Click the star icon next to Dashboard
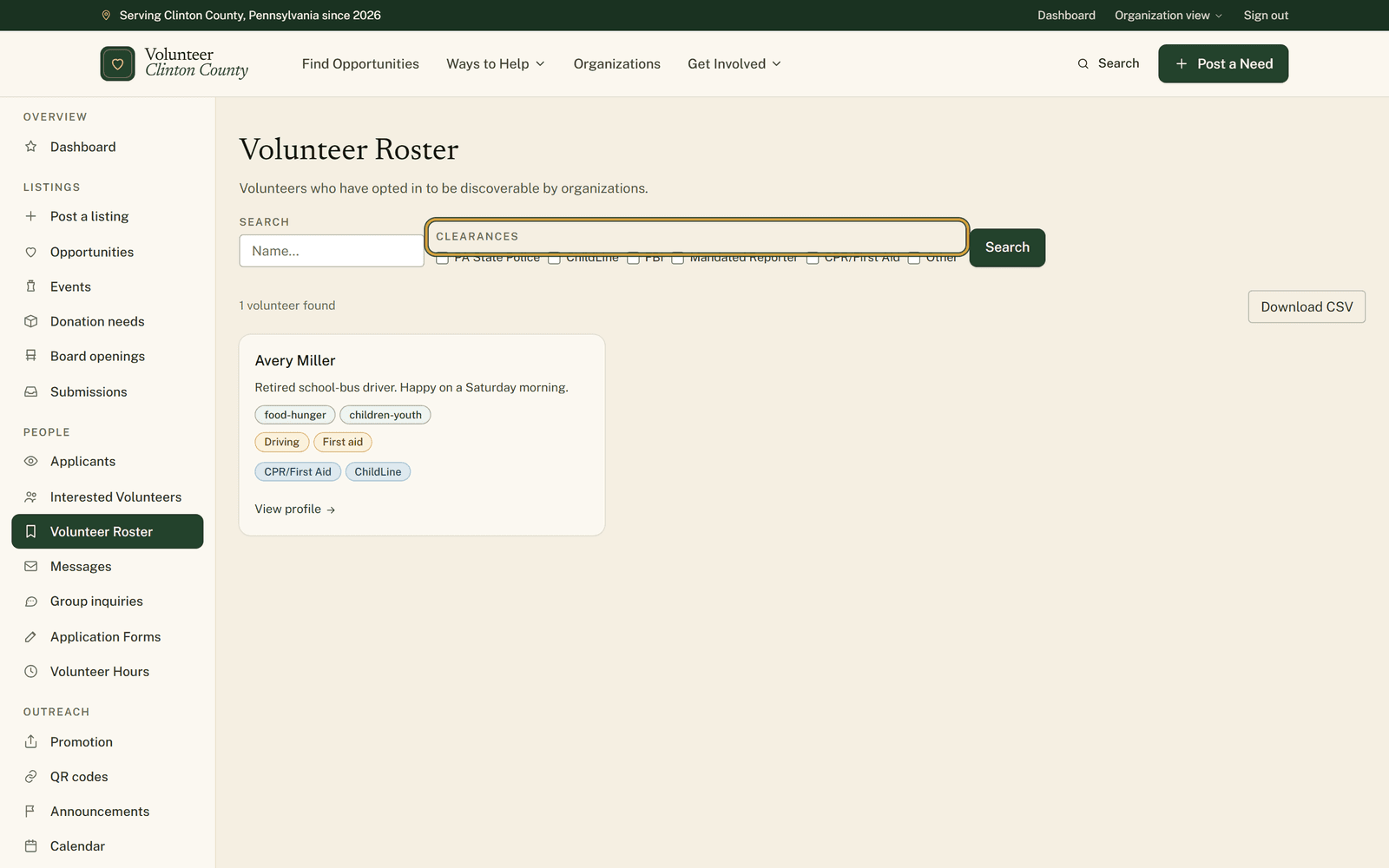The width and height of the screenshot is (1389, 868). coord(31,147)
